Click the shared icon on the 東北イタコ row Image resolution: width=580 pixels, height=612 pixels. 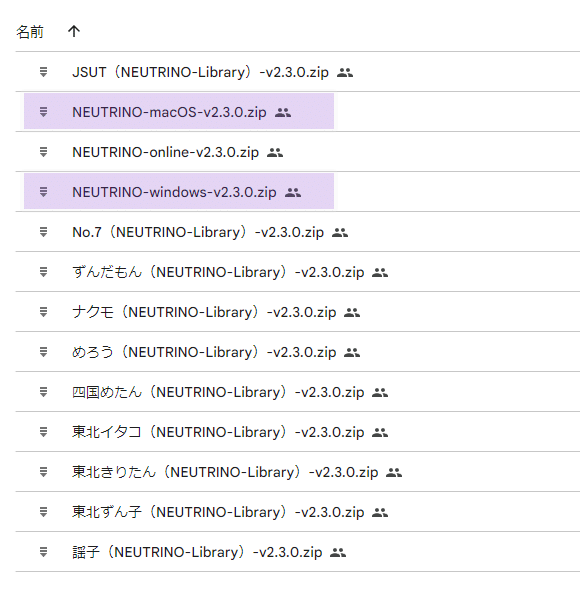(x=380, y=432)
